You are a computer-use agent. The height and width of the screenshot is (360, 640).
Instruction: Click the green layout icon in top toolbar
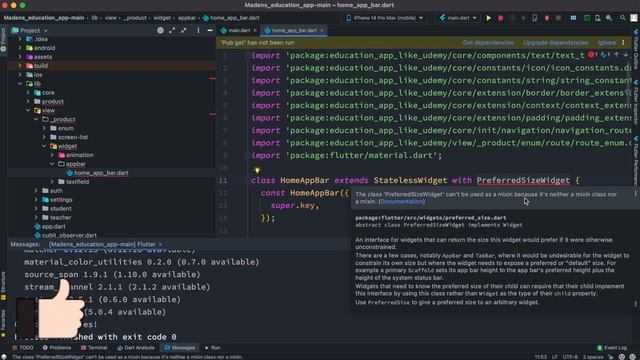click(587, 18)
